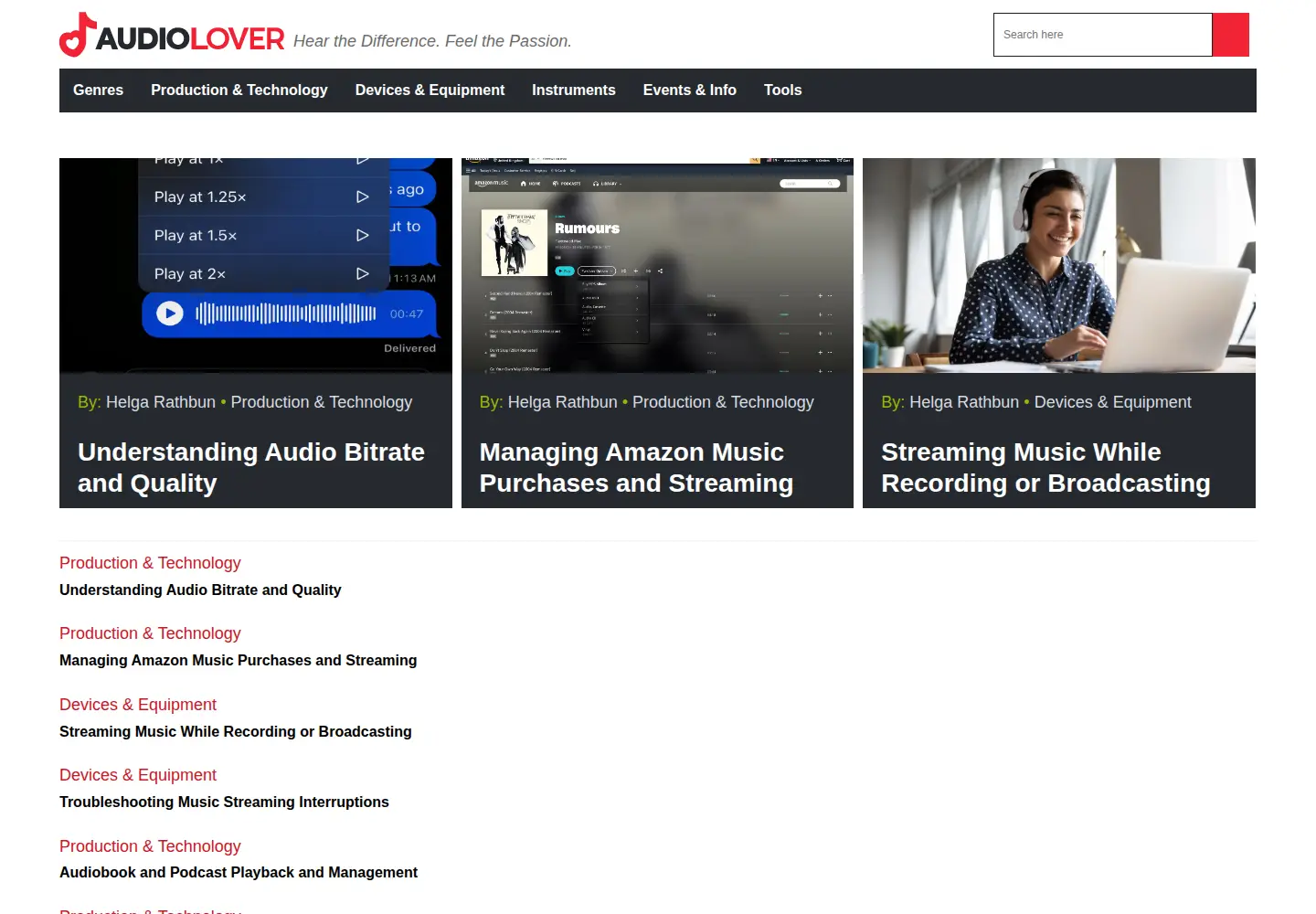This screenshot has width=1316, height=914.
Task: Click red Production & Technology label above Understanding Audio Bitrate
Action: [150, 563]
